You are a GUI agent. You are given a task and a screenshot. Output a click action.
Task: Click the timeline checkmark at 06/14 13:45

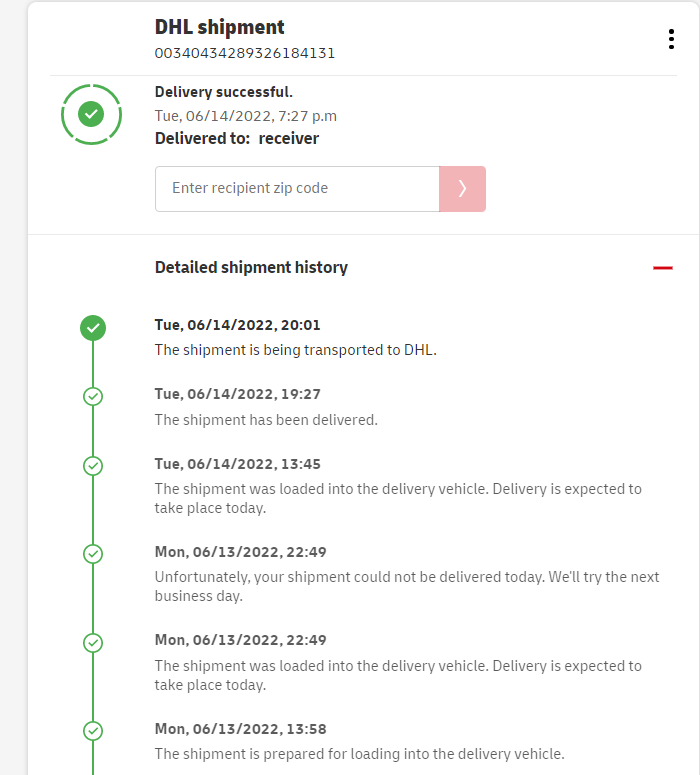tap(93, 466)
